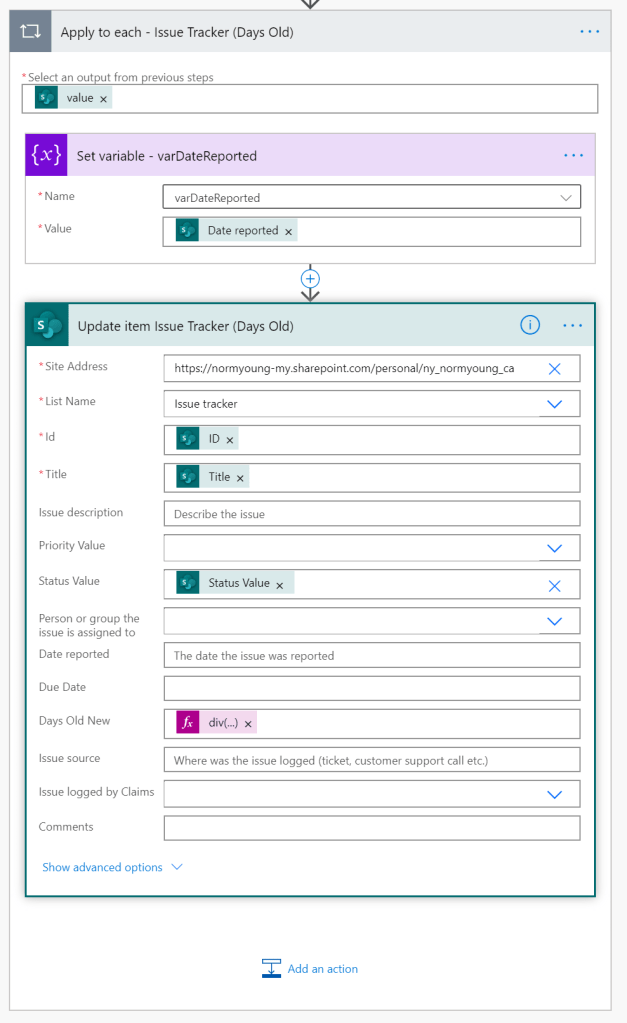Click the Apply to each loop icon
Screen dimensions: 627x1023
(31, 32)
